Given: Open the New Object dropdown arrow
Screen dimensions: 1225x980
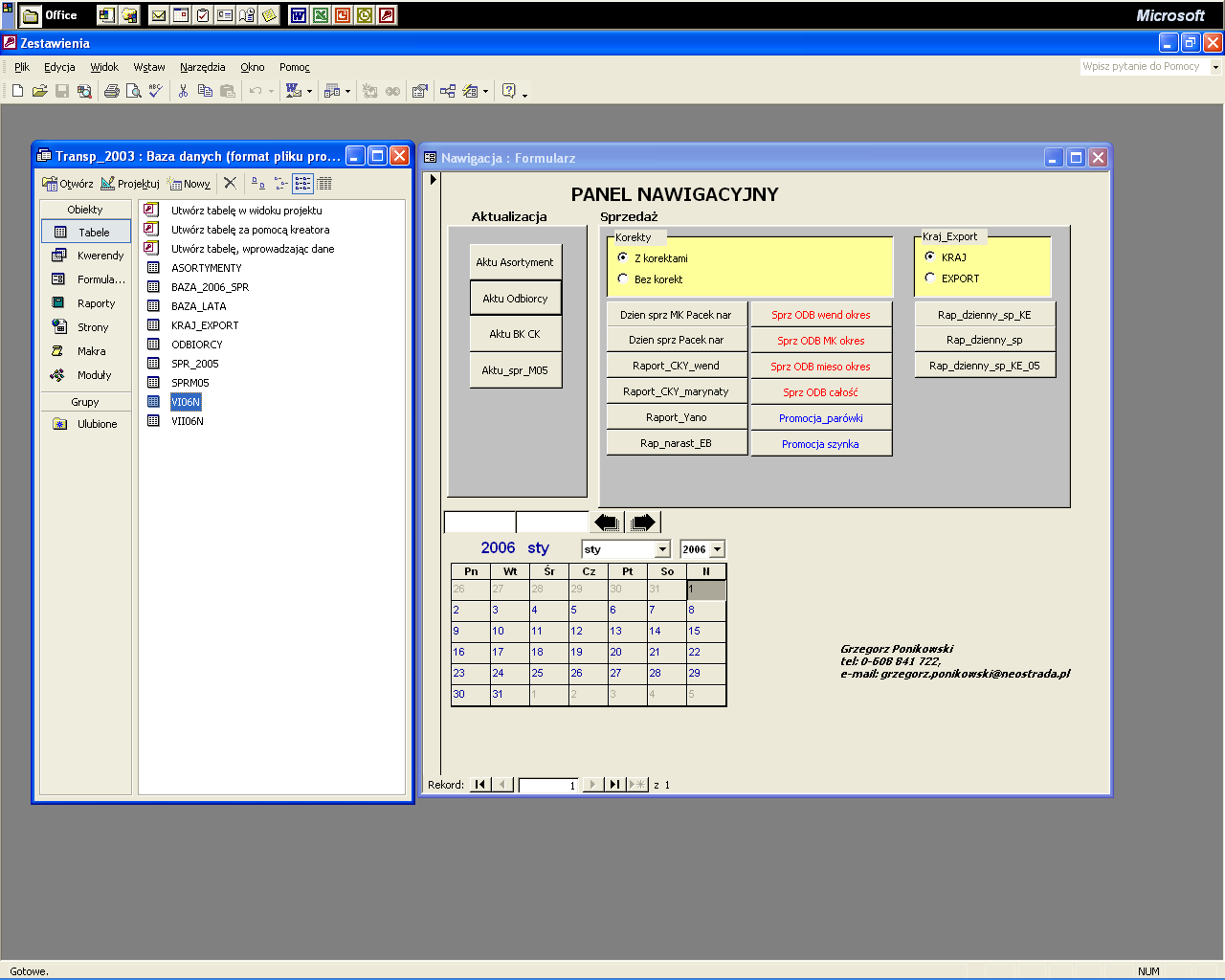Looking at the screenshot, I should coord(485,92).
